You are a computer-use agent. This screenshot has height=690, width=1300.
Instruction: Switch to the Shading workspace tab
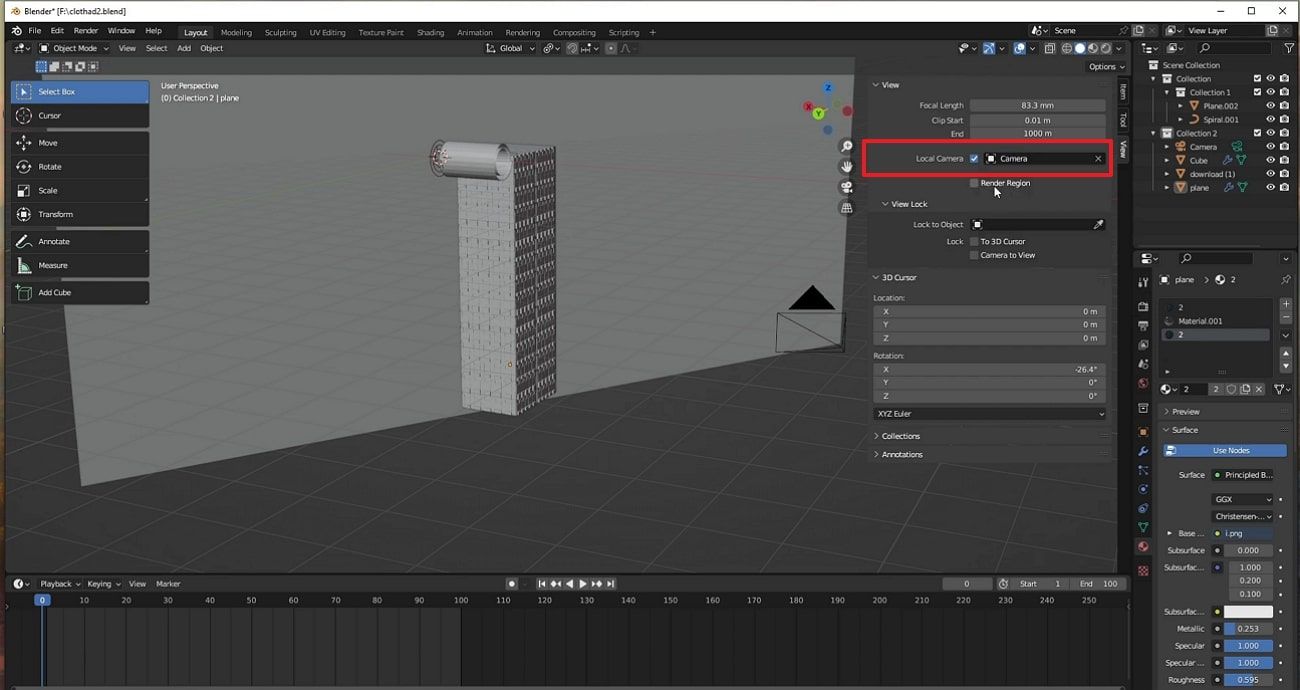coord(430,32)
